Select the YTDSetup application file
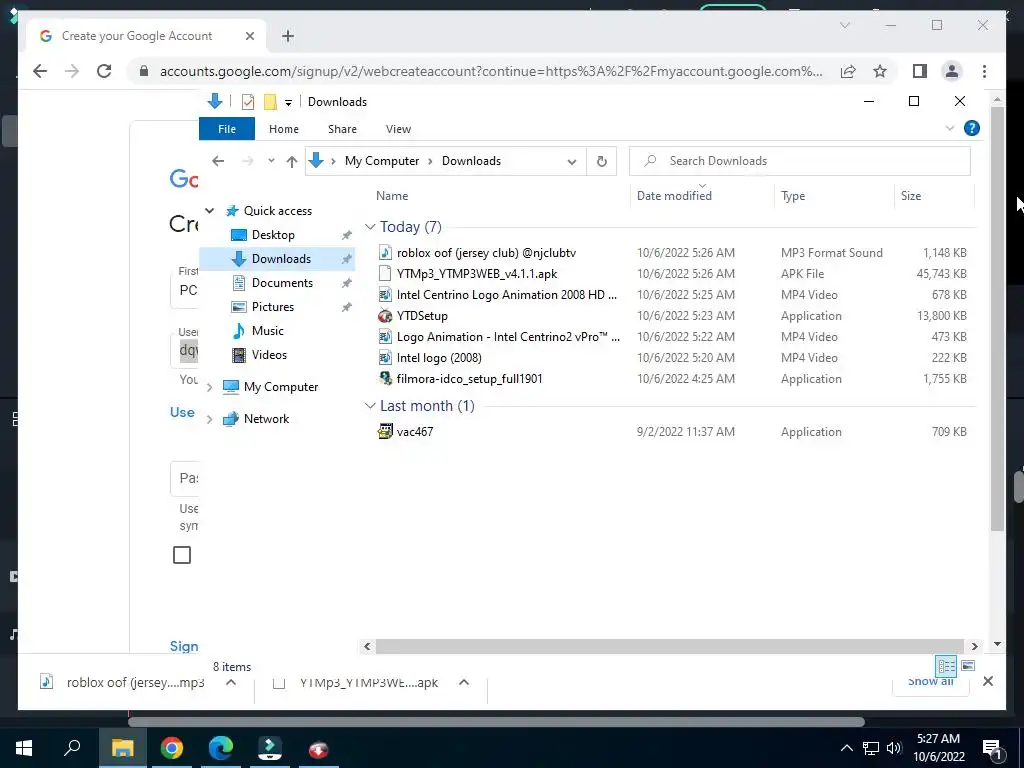 tap(422, 316)
